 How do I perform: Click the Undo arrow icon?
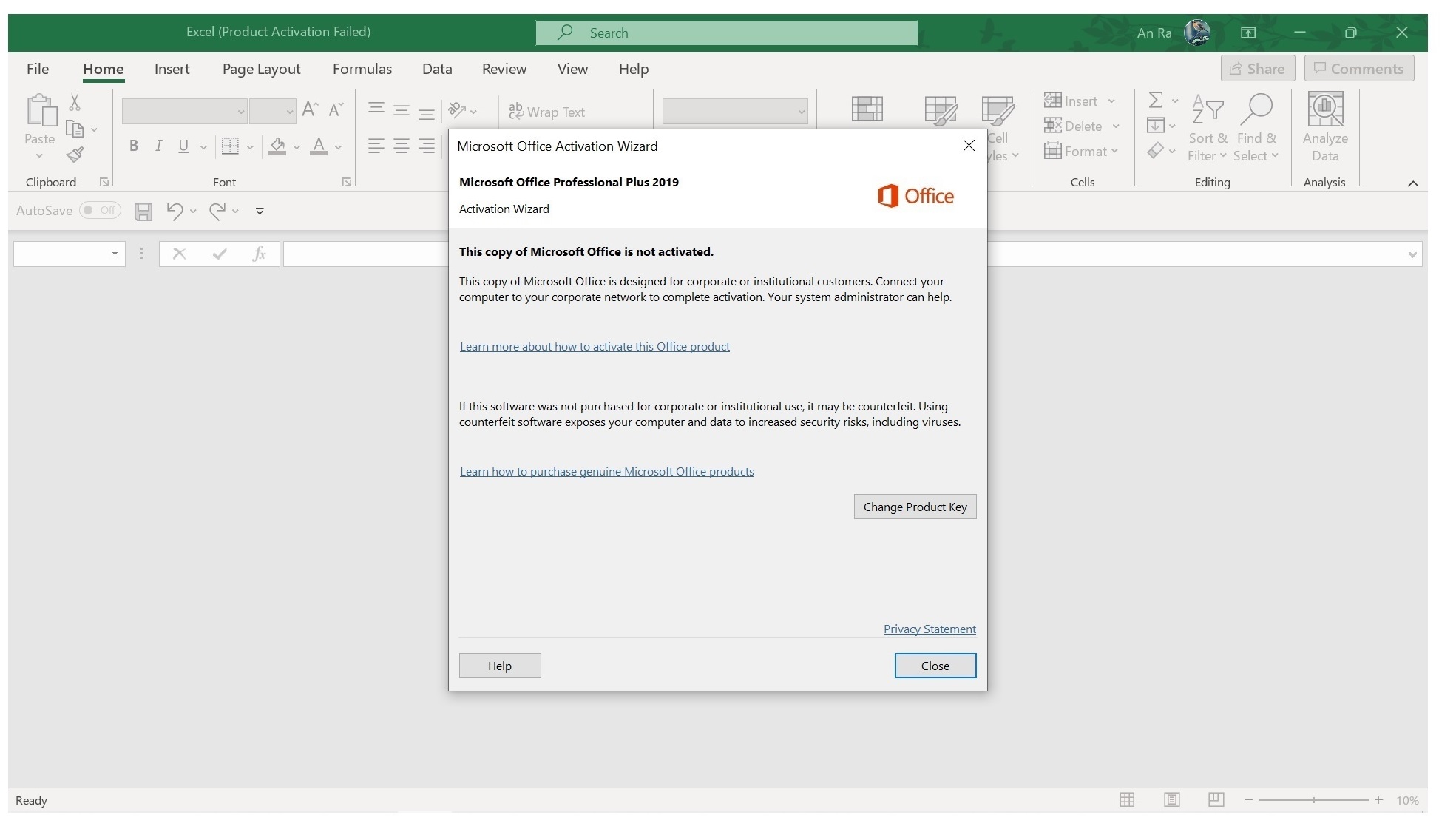click(x=174, y=212)
